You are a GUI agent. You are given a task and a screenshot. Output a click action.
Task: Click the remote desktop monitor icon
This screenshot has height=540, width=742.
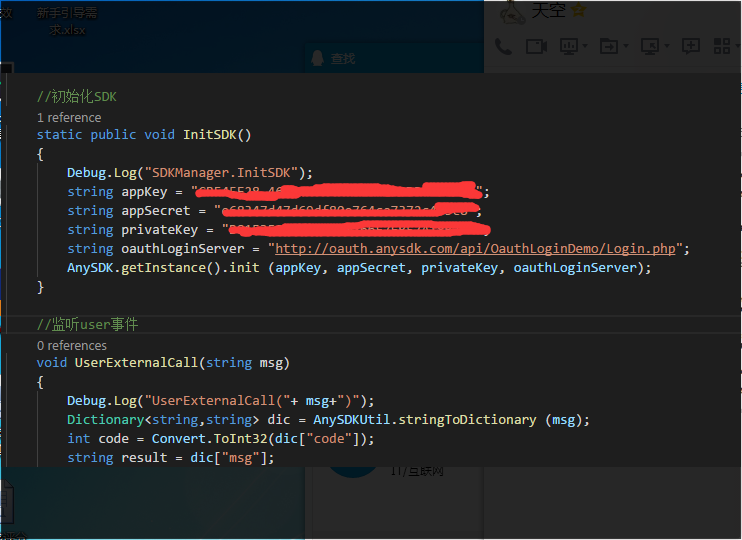click(650, 46)
